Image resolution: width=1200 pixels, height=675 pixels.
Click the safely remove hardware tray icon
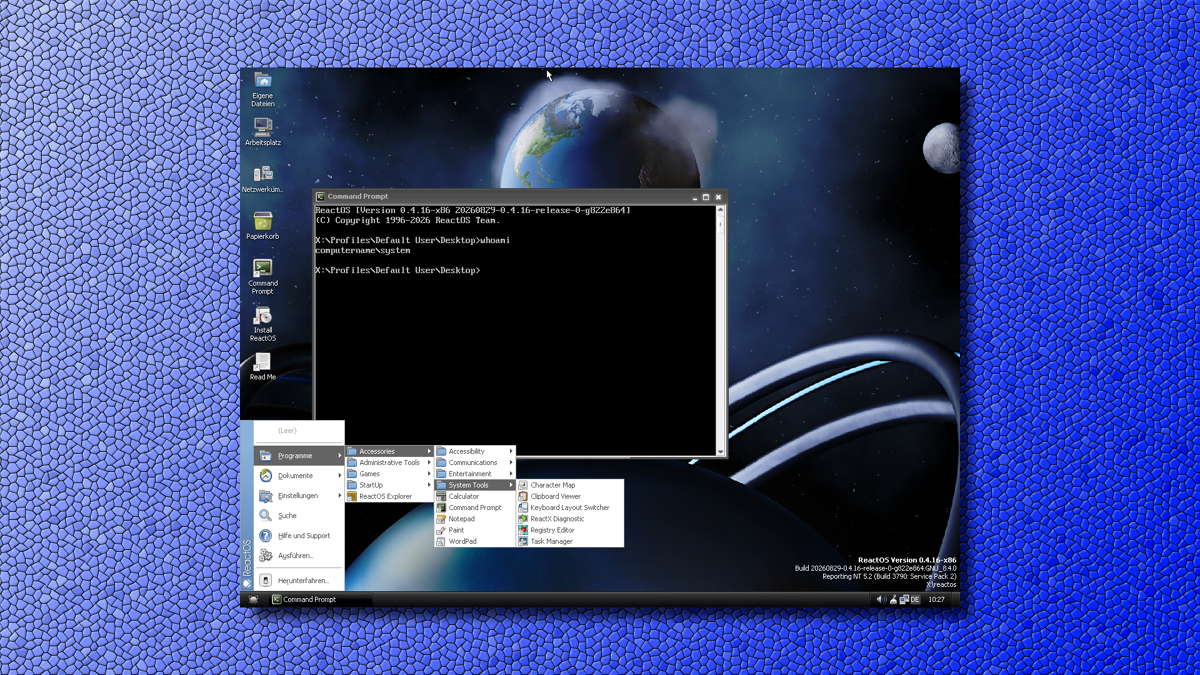pos(893,600)
